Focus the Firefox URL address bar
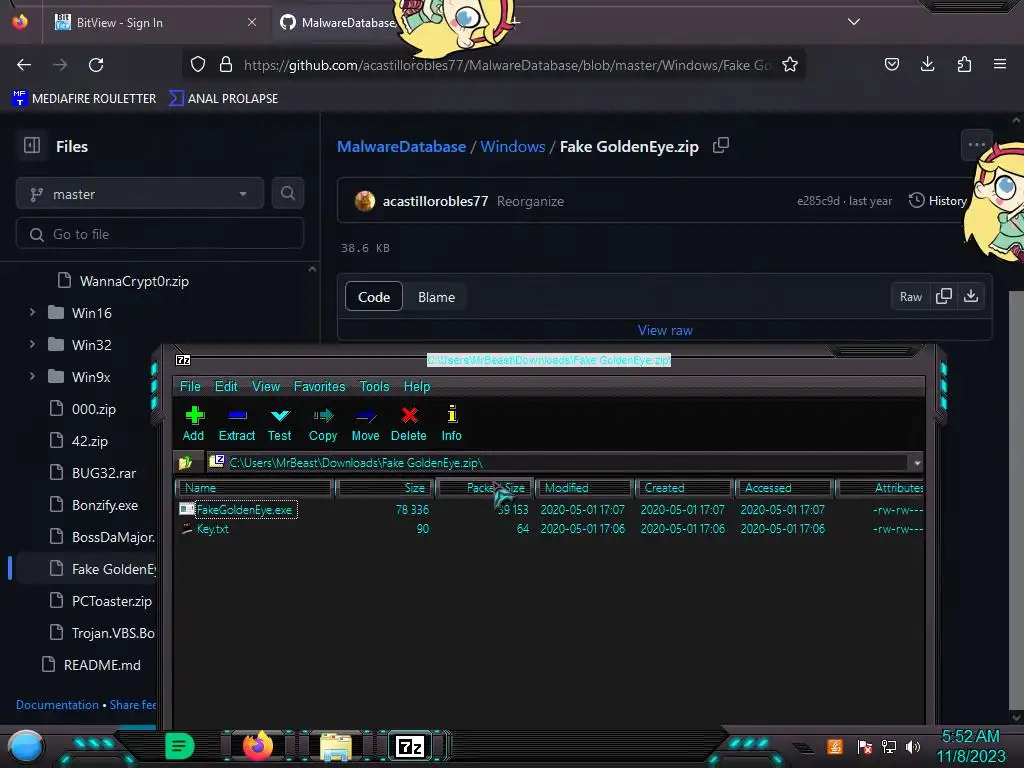The height and width of the screenshot is (768, 1024). click(x=506, y=65)
